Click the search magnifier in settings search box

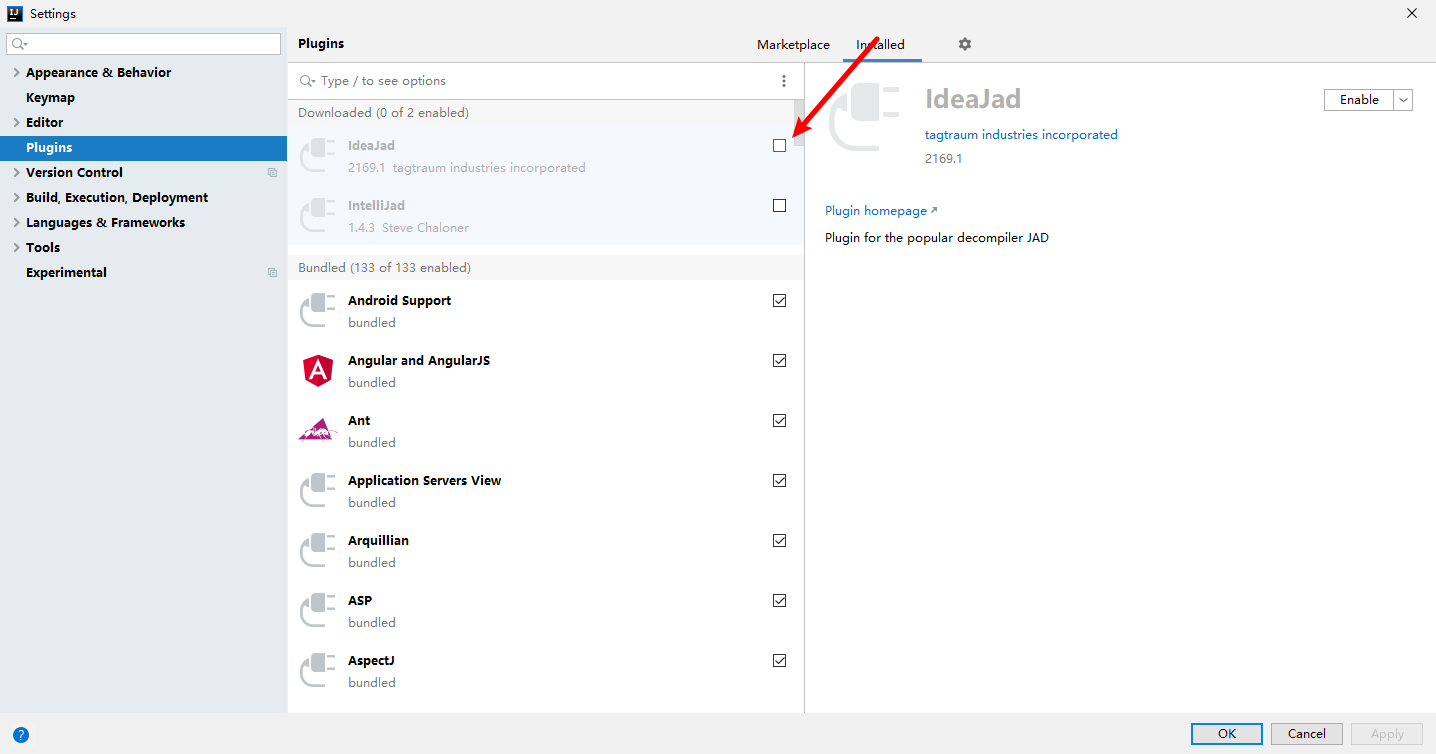coord(19,44)
